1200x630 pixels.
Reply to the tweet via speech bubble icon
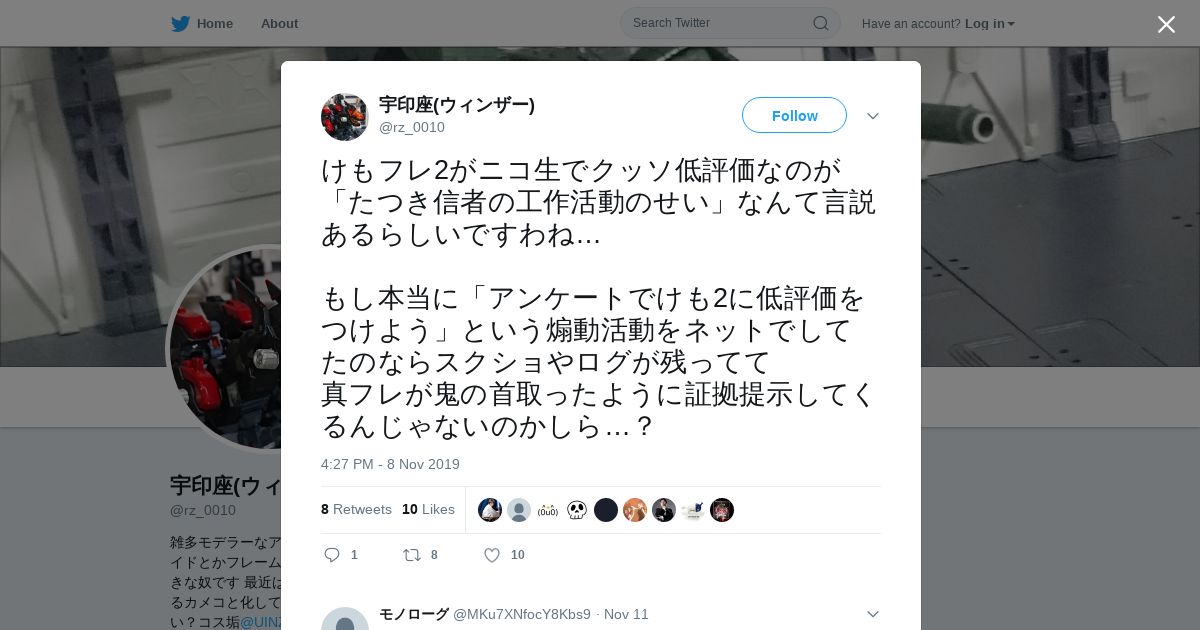tap(332, 555)
